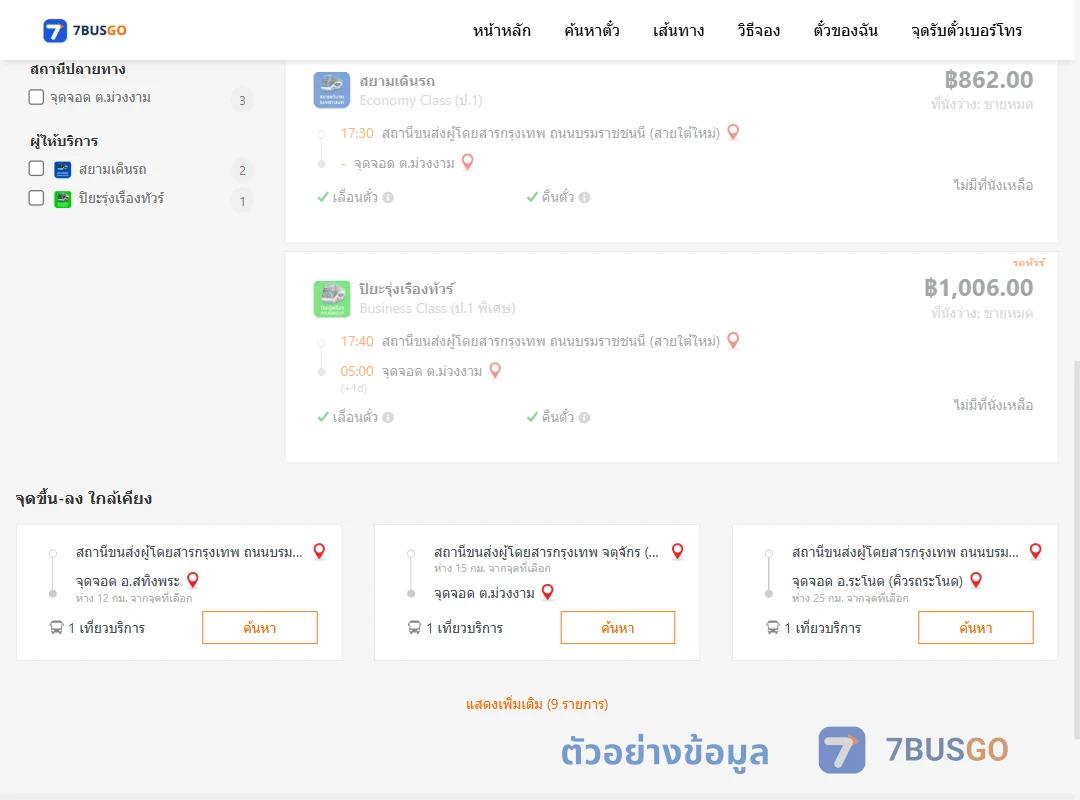
Task: Click bus icon in จตุจักร card
Action: [x=414, y=628]
